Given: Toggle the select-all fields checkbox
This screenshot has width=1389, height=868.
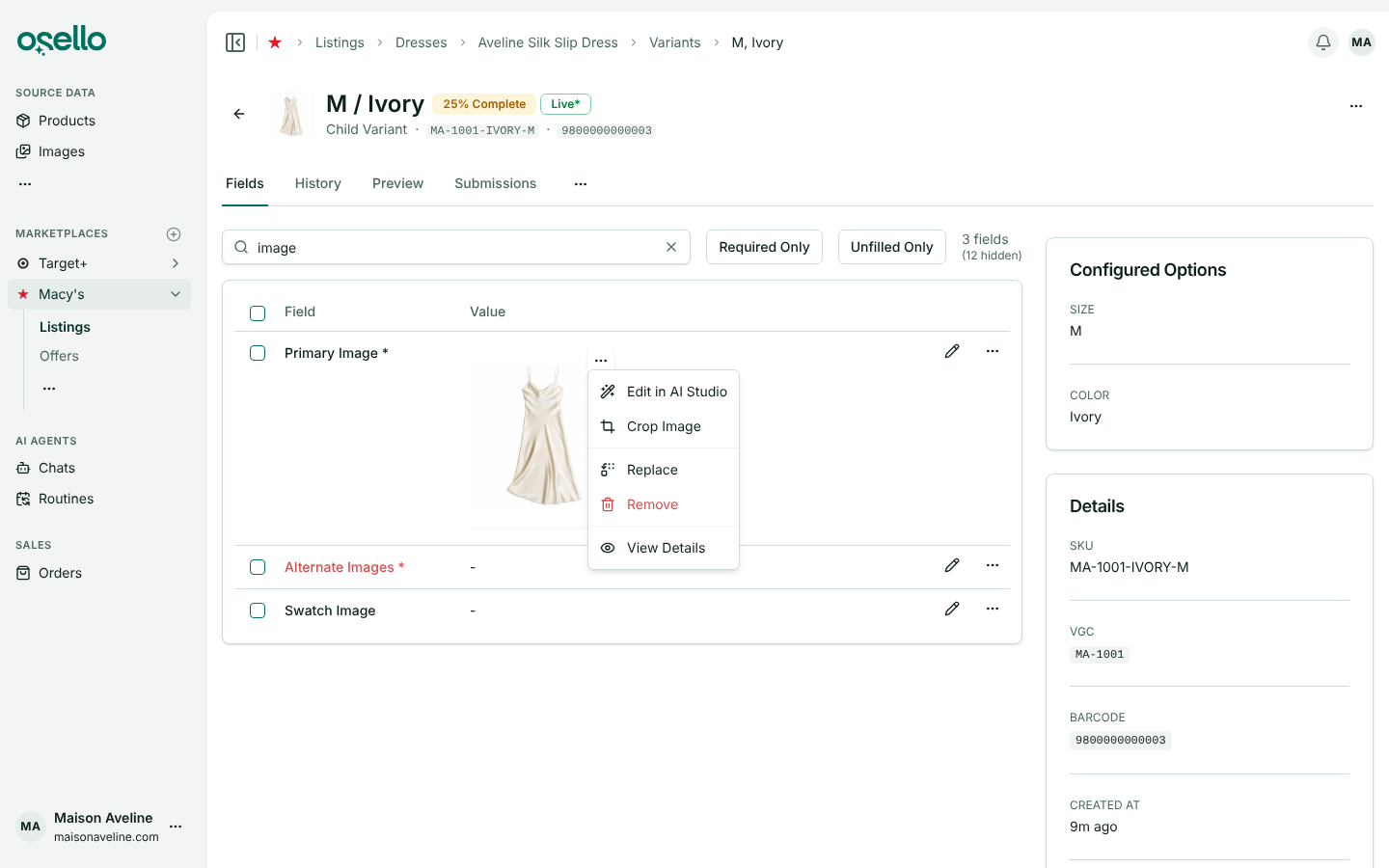Looking at the screenshot, I should tap(258, 312).
